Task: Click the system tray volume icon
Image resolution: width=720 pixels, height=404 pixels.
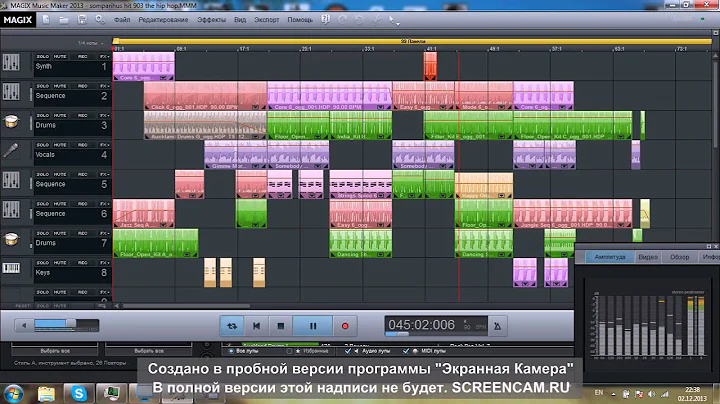Action: point(652,394)
